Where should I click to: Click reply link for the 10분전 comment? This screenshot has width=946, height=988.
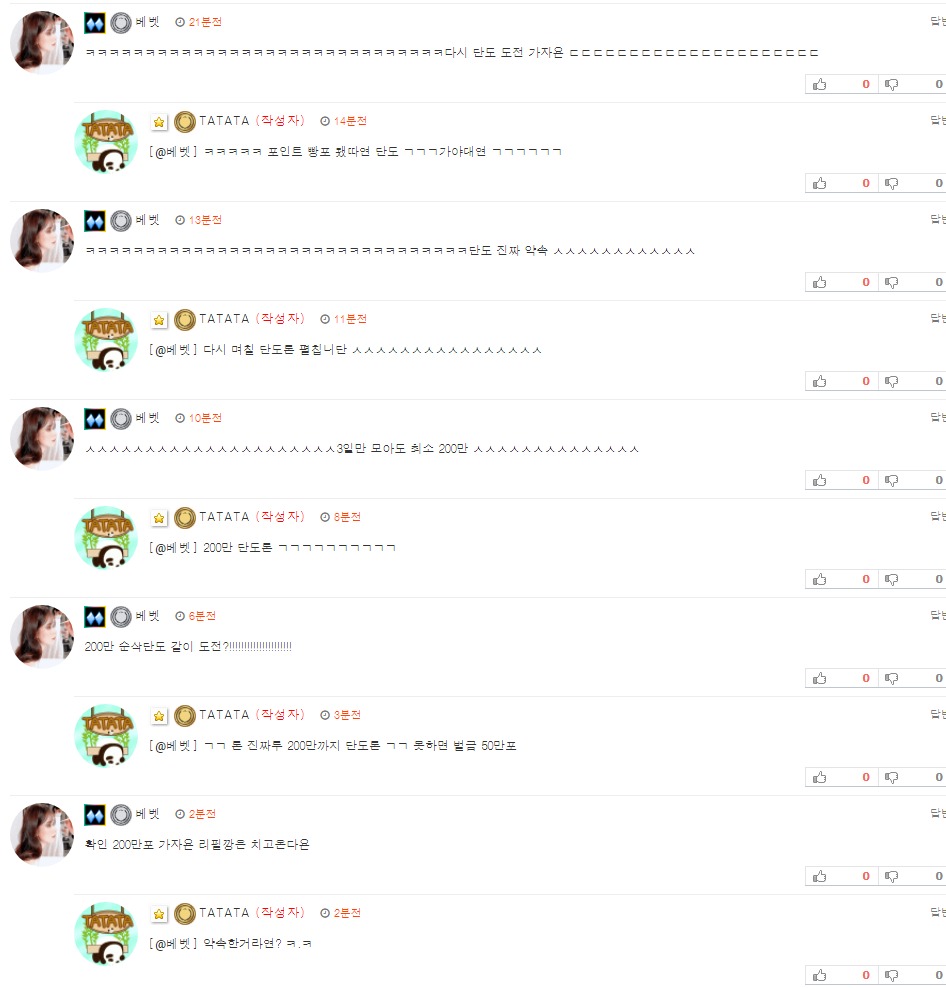point(938,417)
